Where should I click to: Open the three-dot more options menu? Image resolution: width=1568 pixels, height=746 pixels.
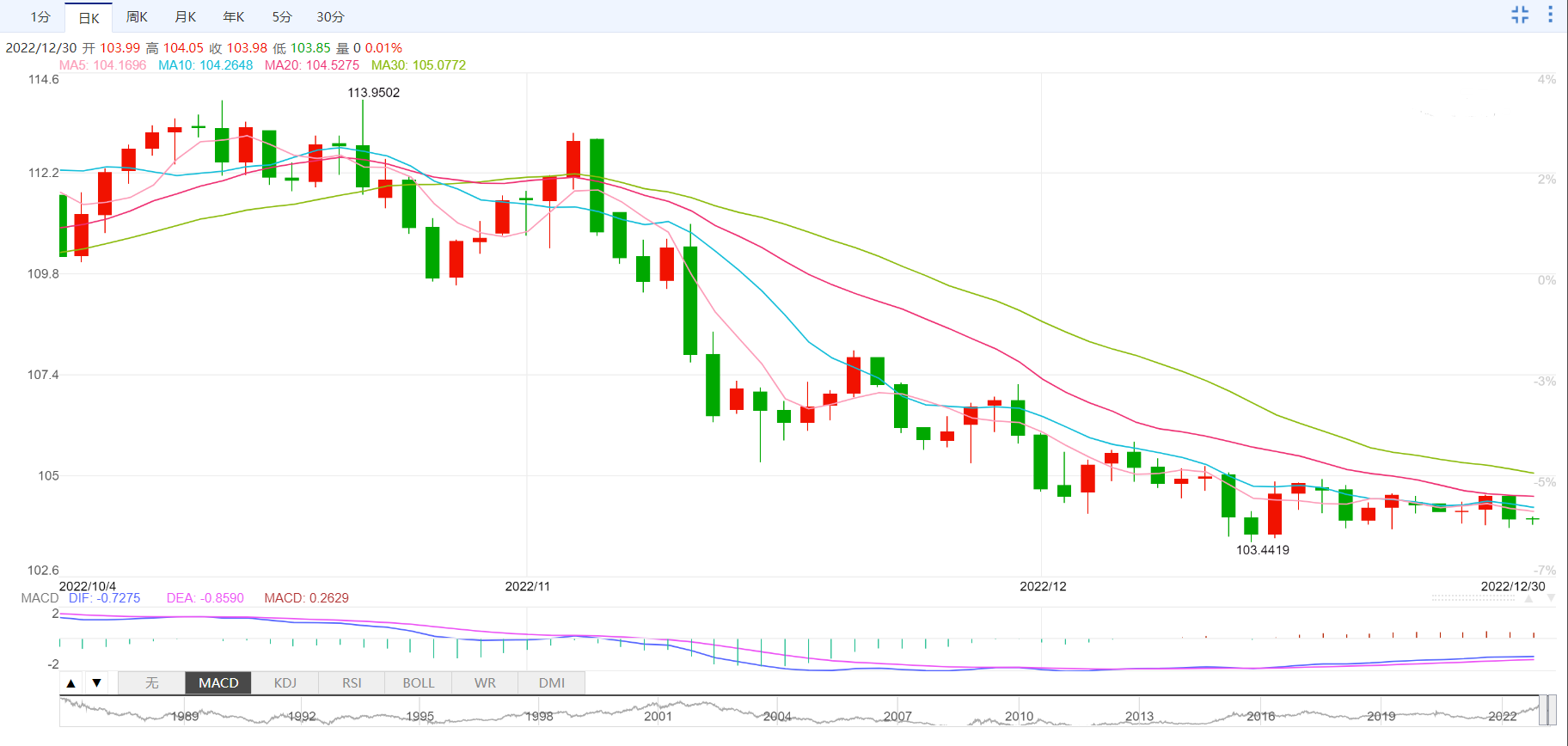pos(1551,15)
